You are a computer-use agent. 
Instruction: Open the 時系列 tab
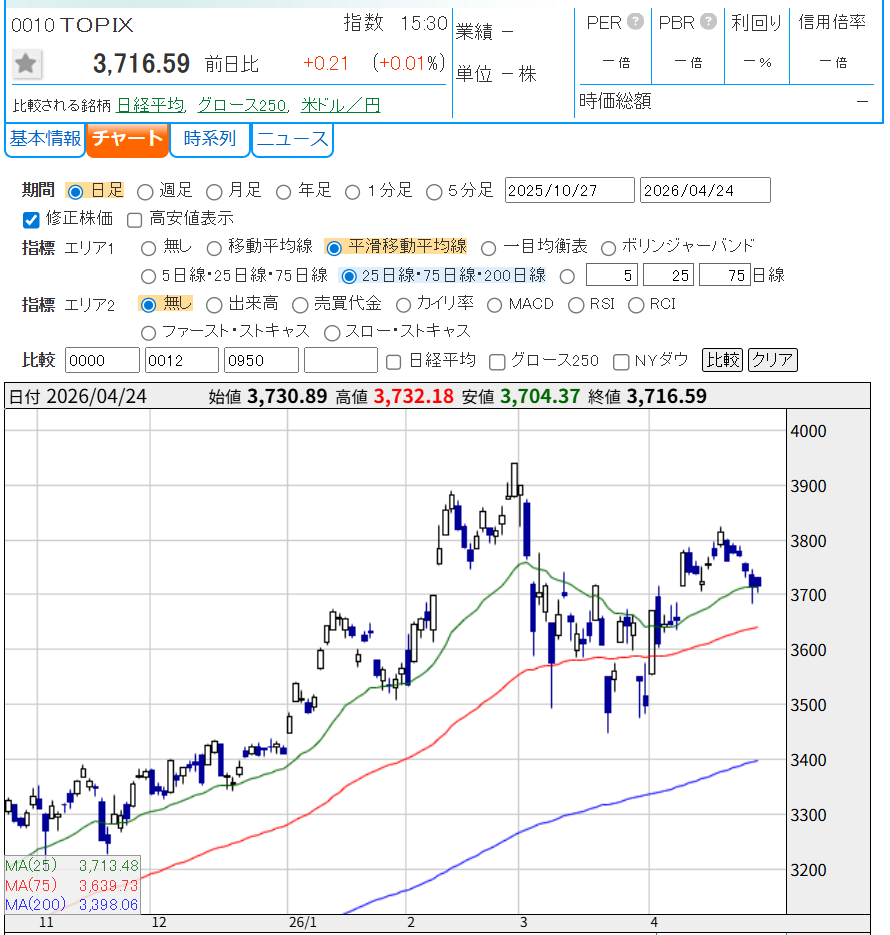(210, 140)
